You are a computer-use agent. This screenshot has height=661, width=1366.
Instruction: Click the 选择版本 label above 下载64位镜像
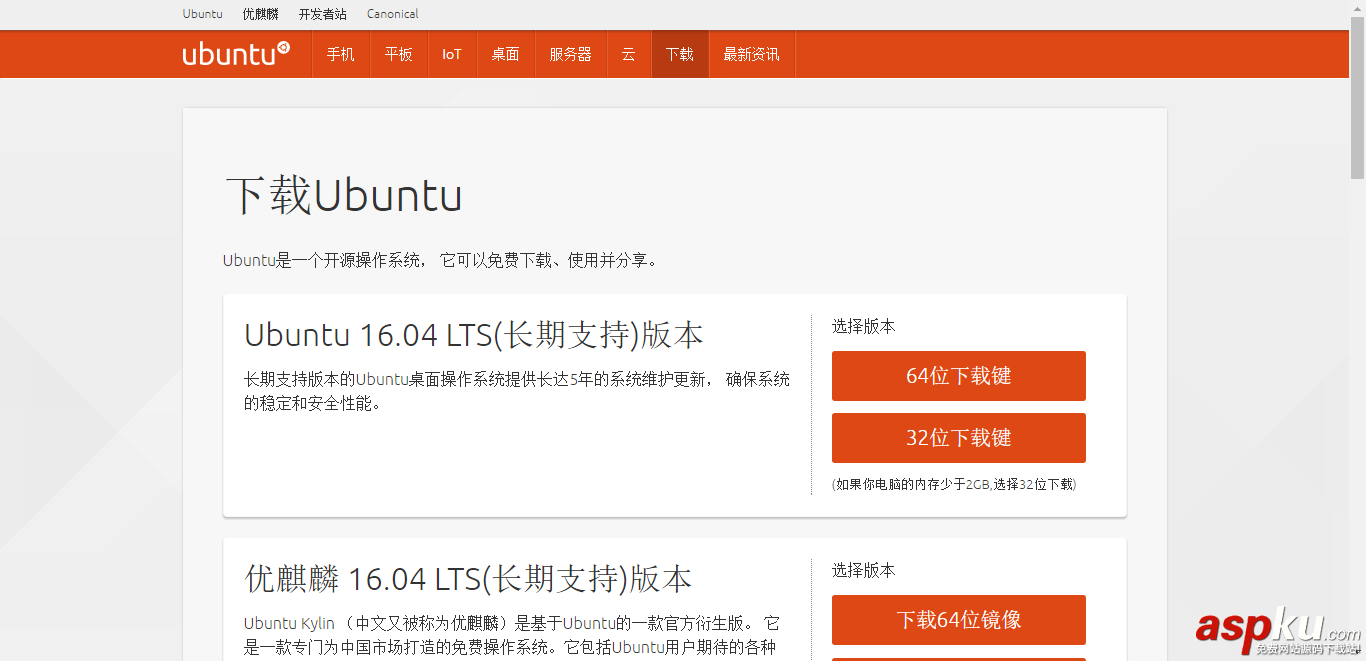[x=864, y=570]
